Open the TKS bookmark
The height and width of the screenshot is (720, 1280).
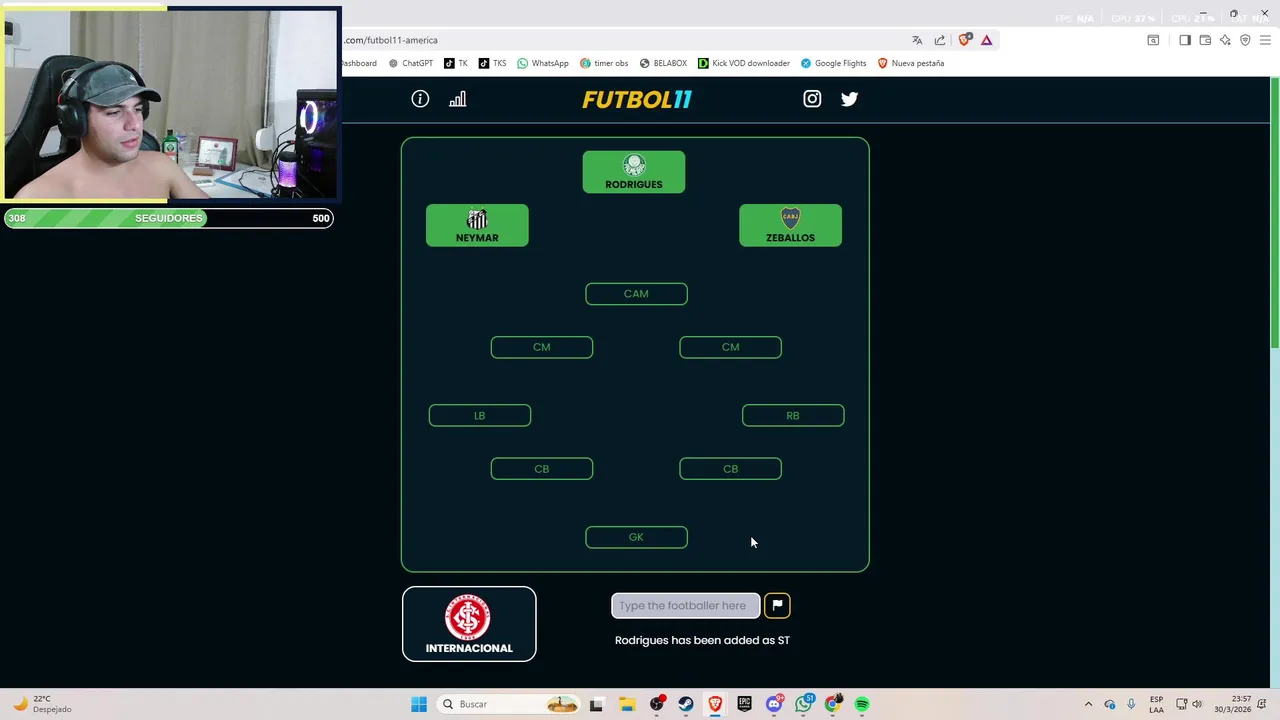pyautogui.click(x=492, y=63)
